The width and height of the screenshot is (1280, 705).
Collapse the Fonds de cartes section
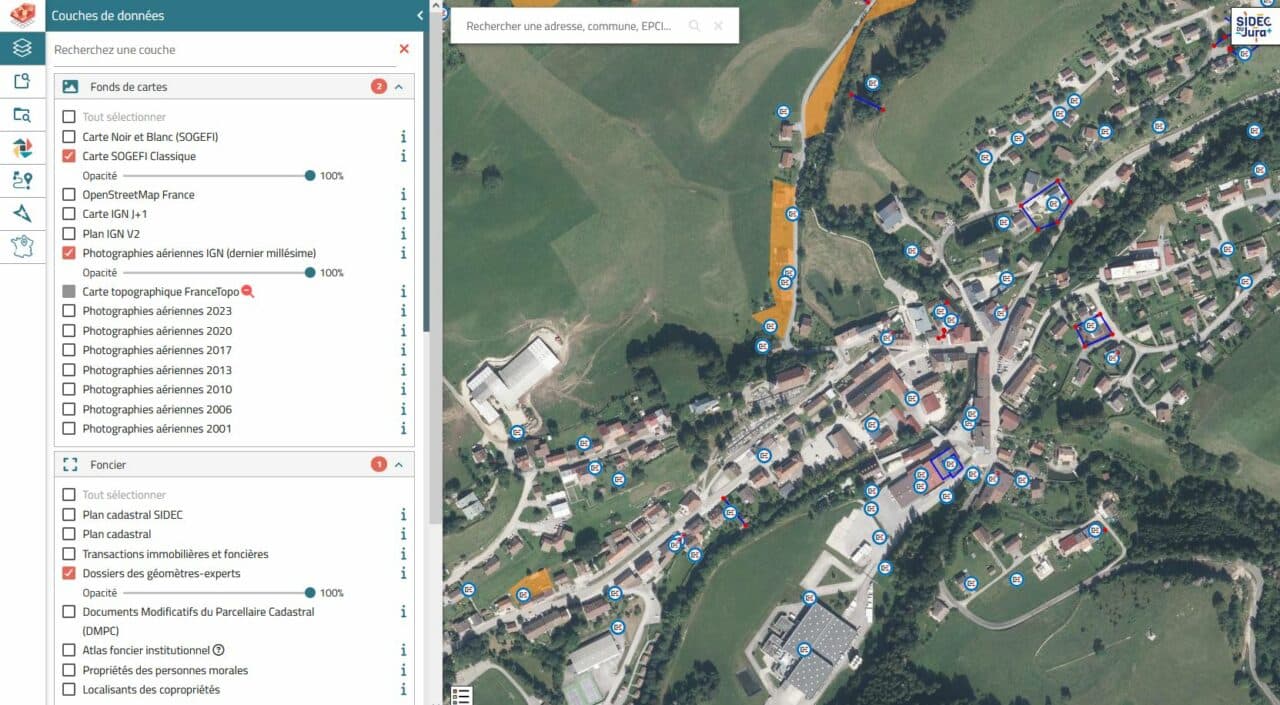pyautogui.click(x=398, y=86)
